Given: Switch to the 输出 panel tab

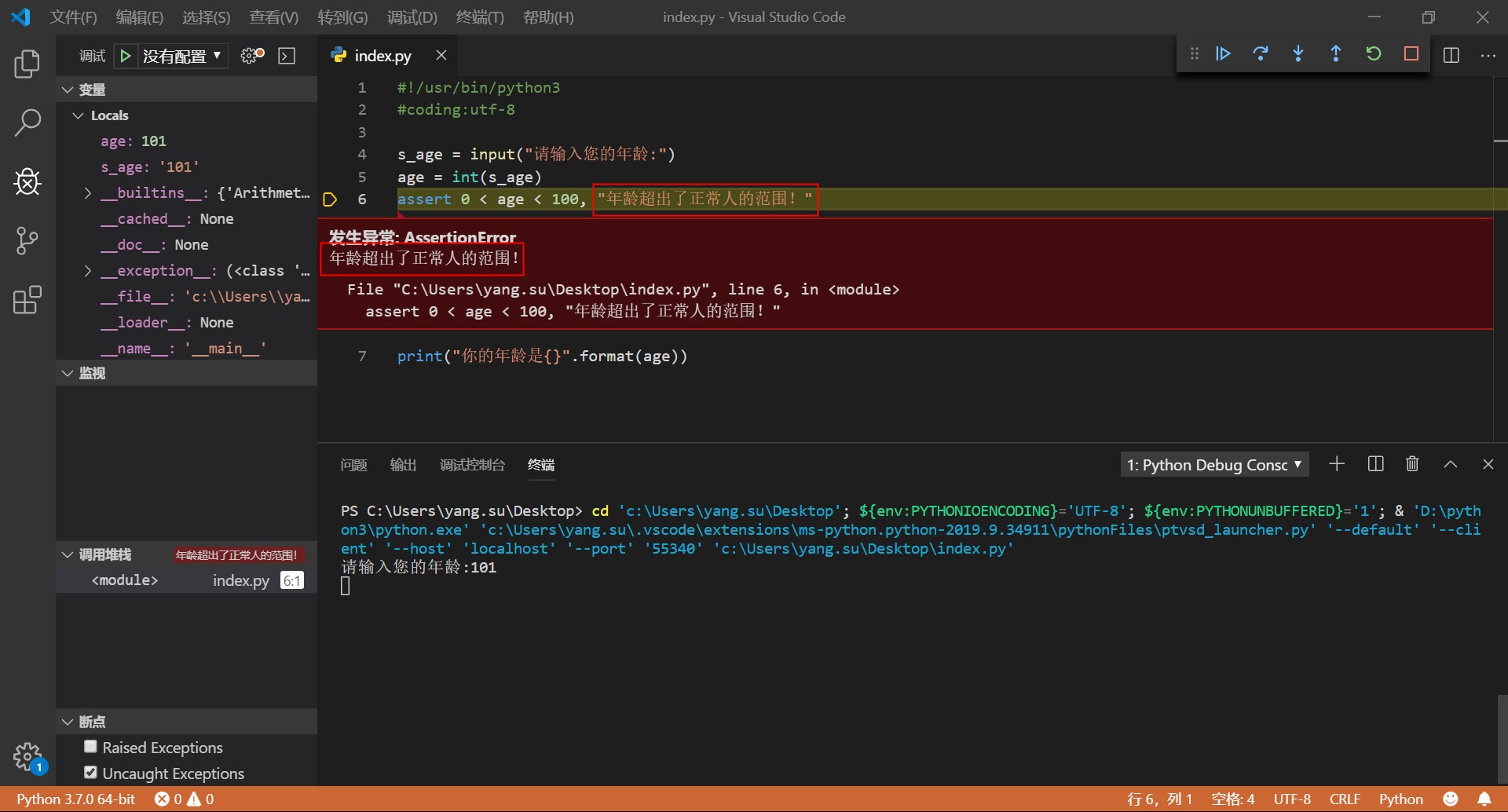Looking at the screenshot, I should tap(403, 465).
